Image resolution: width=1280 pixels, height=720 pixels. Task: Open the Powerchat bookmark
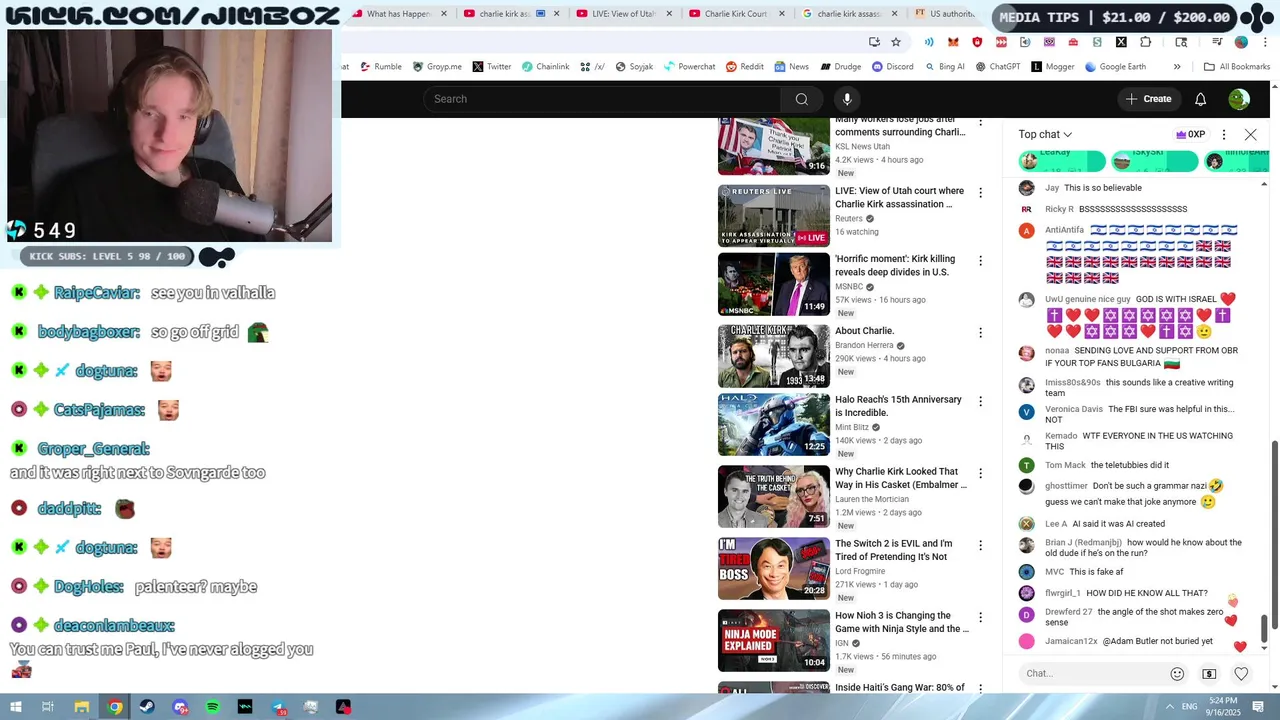(x=689, y=67)
